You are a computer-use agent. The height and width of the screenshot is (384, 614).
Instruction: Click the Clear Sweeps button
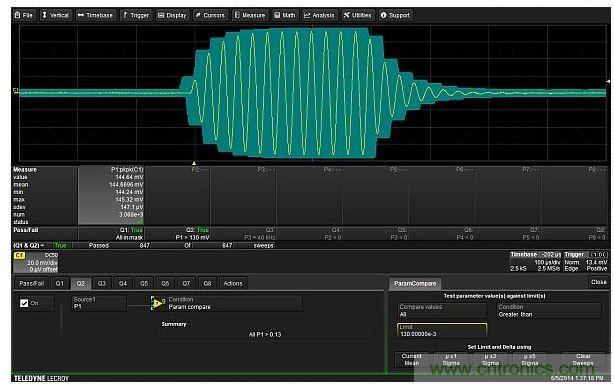point(583,359)
